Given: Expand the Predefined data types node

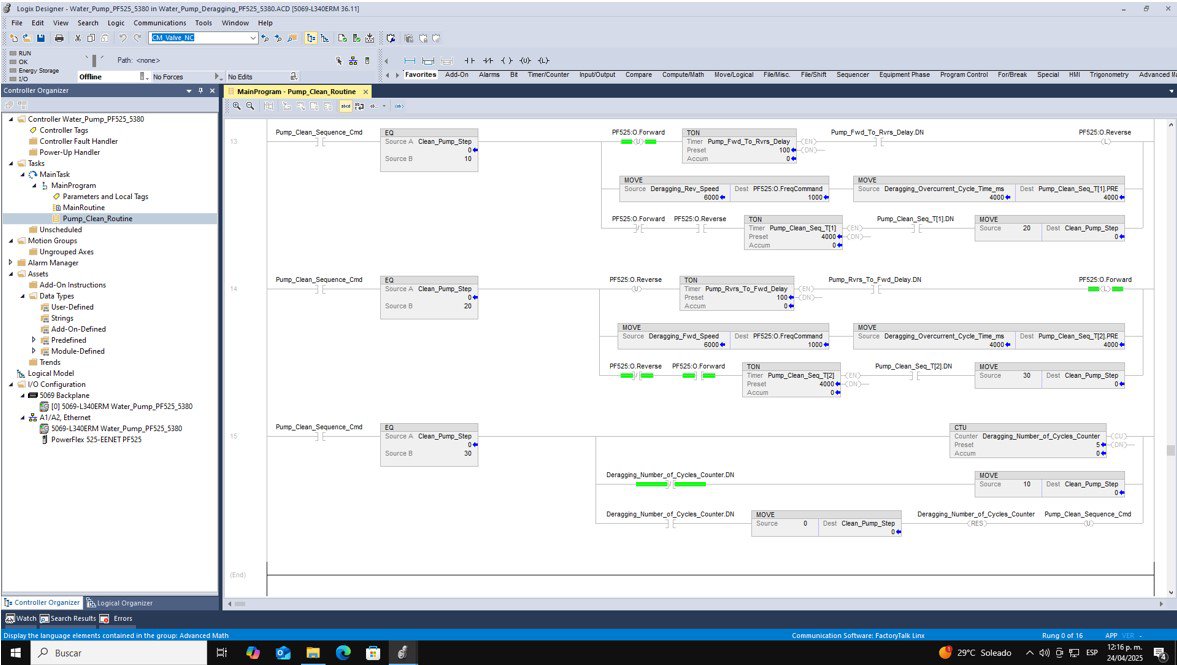Looking at the screenshot, I should click(34, 340).
